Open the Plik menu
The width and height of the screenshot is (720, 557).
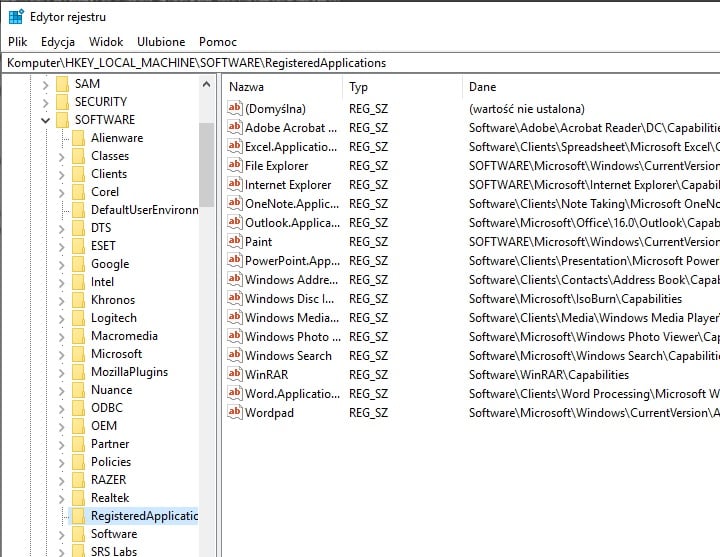[18, 42]
